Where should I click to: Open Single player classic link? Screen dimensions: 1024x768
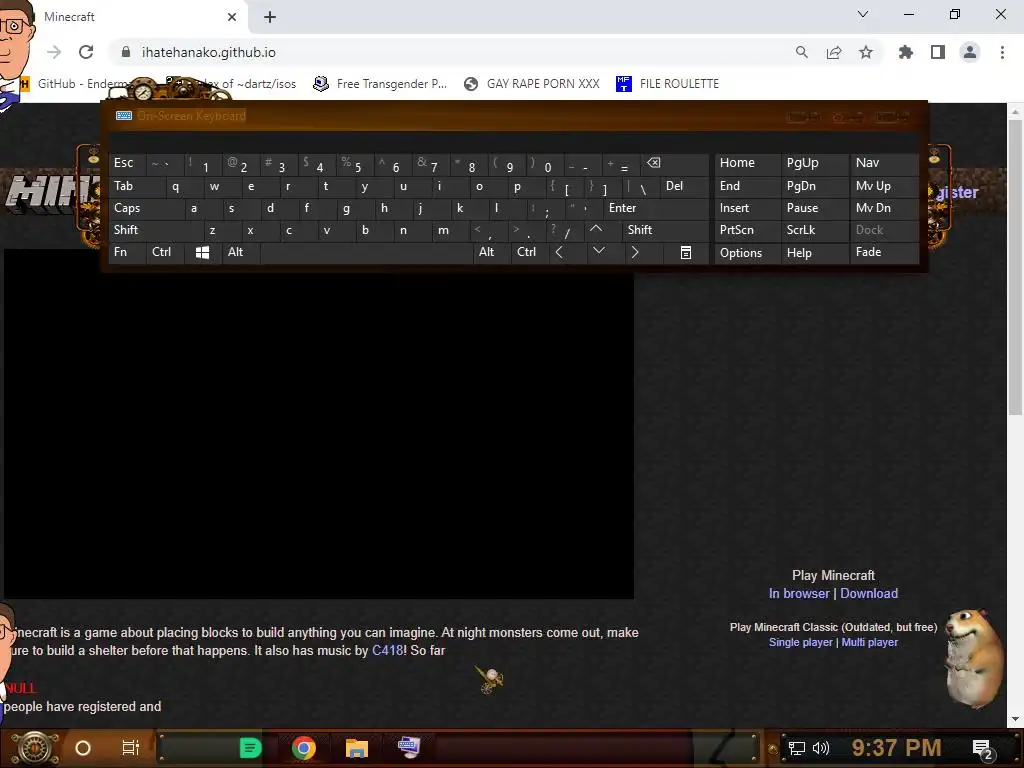[x=801, y=643]
